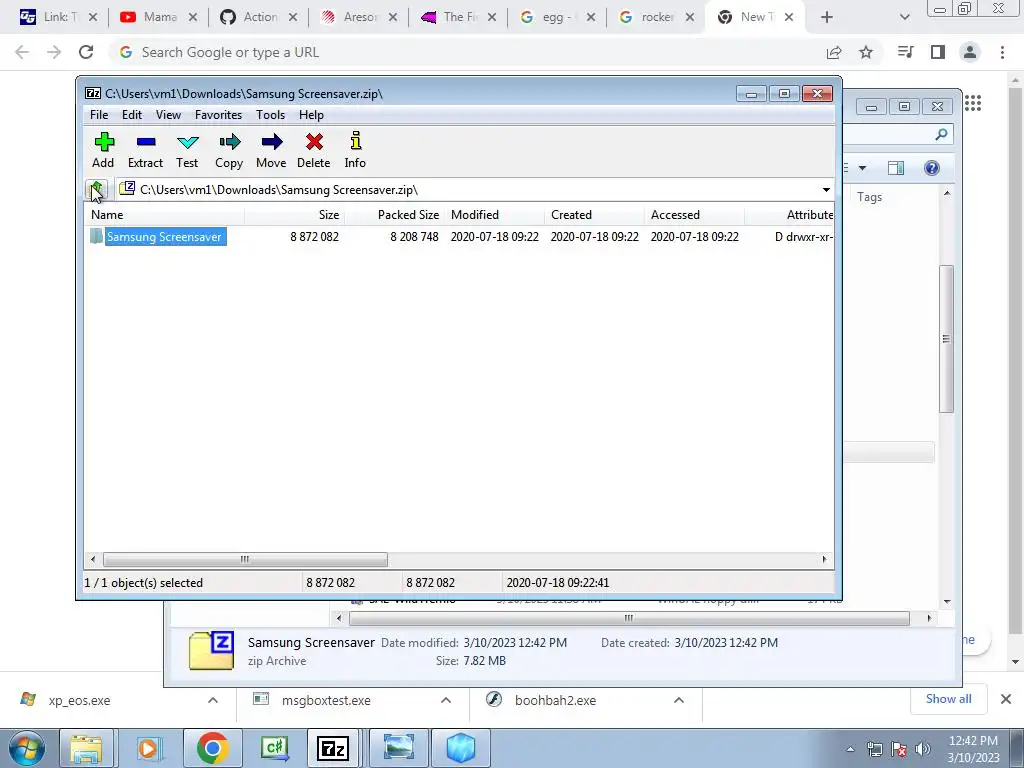Switch to the GitHub Action tab
The height and width of the screenshot is (768, 1024).
point(259,17)
